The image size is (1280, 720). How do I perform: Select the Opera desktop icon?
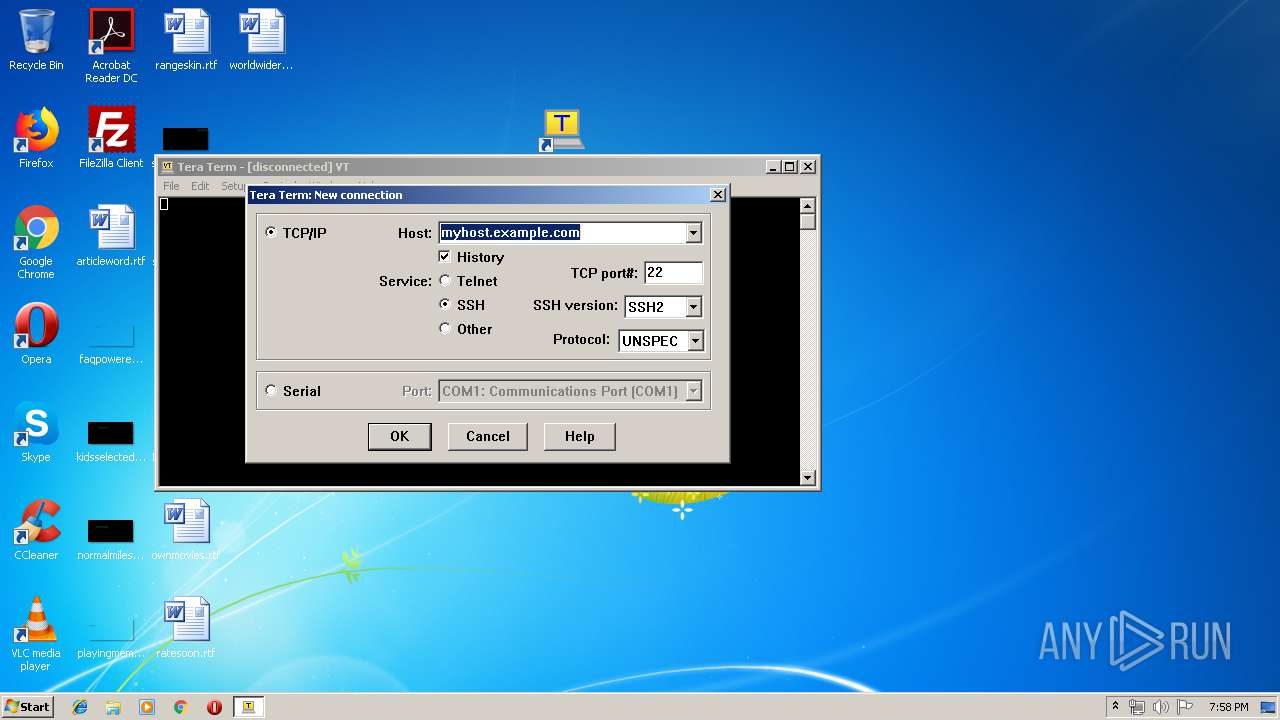coord(36,334)
